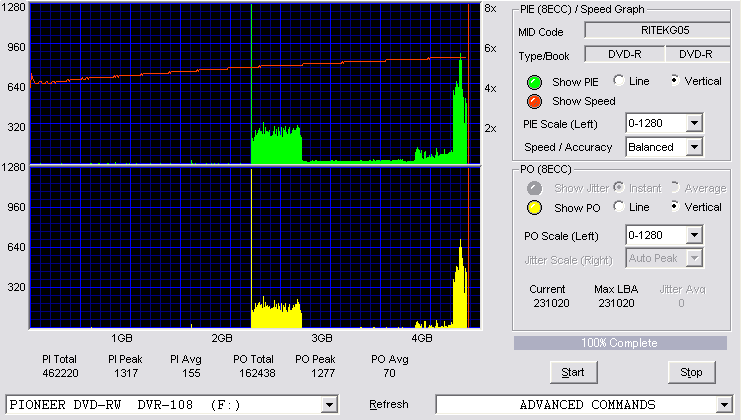Click the Start button
Screen dimensions: 742x420
[573, 373]
